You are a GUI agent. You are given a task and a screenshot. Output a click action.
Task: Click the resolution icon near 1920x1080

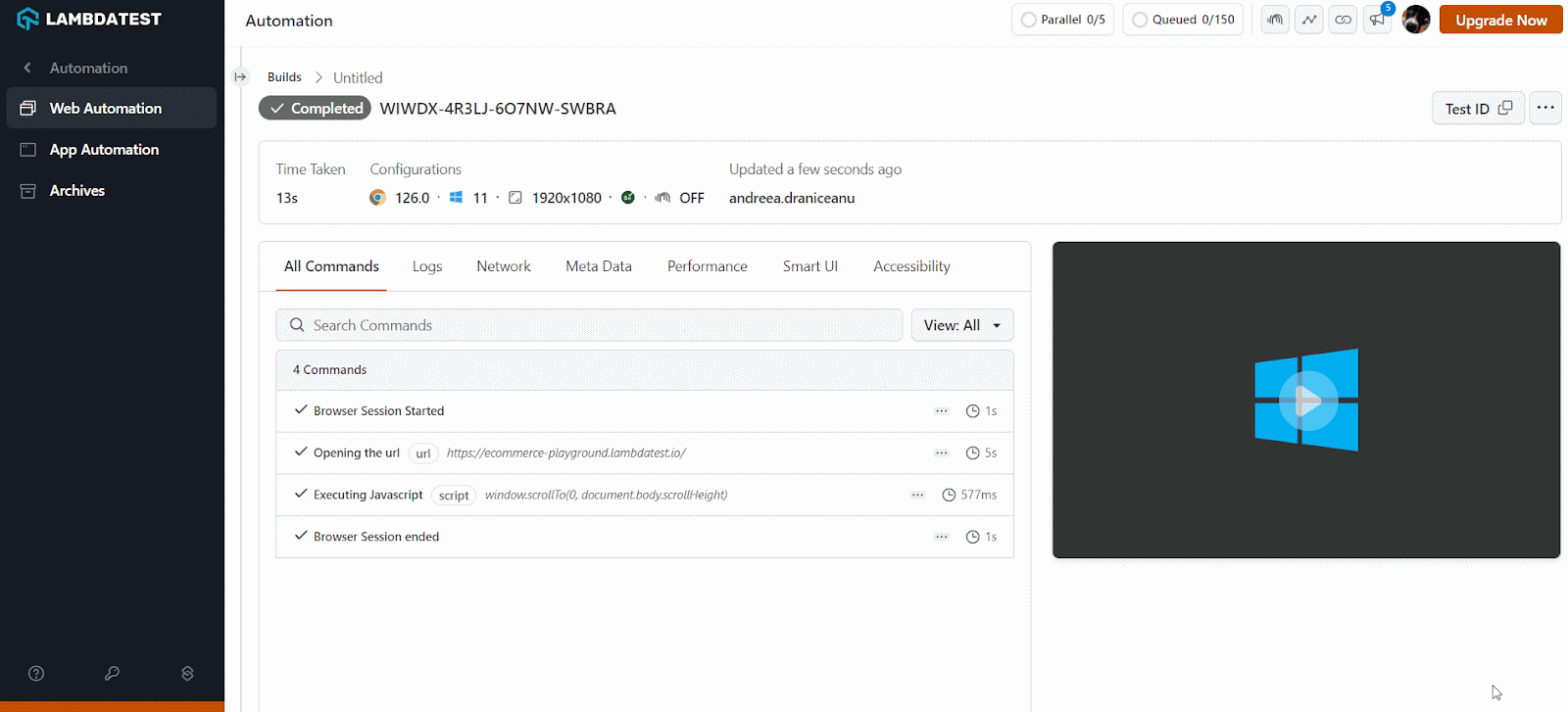point(515,197)
